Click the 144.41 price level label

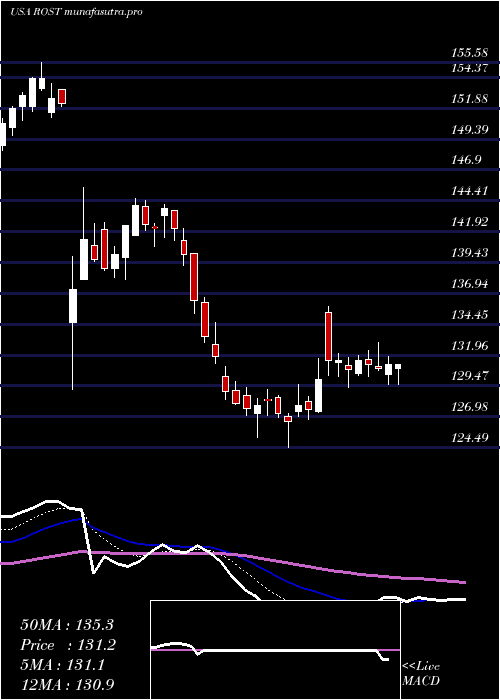click(469, 191)
